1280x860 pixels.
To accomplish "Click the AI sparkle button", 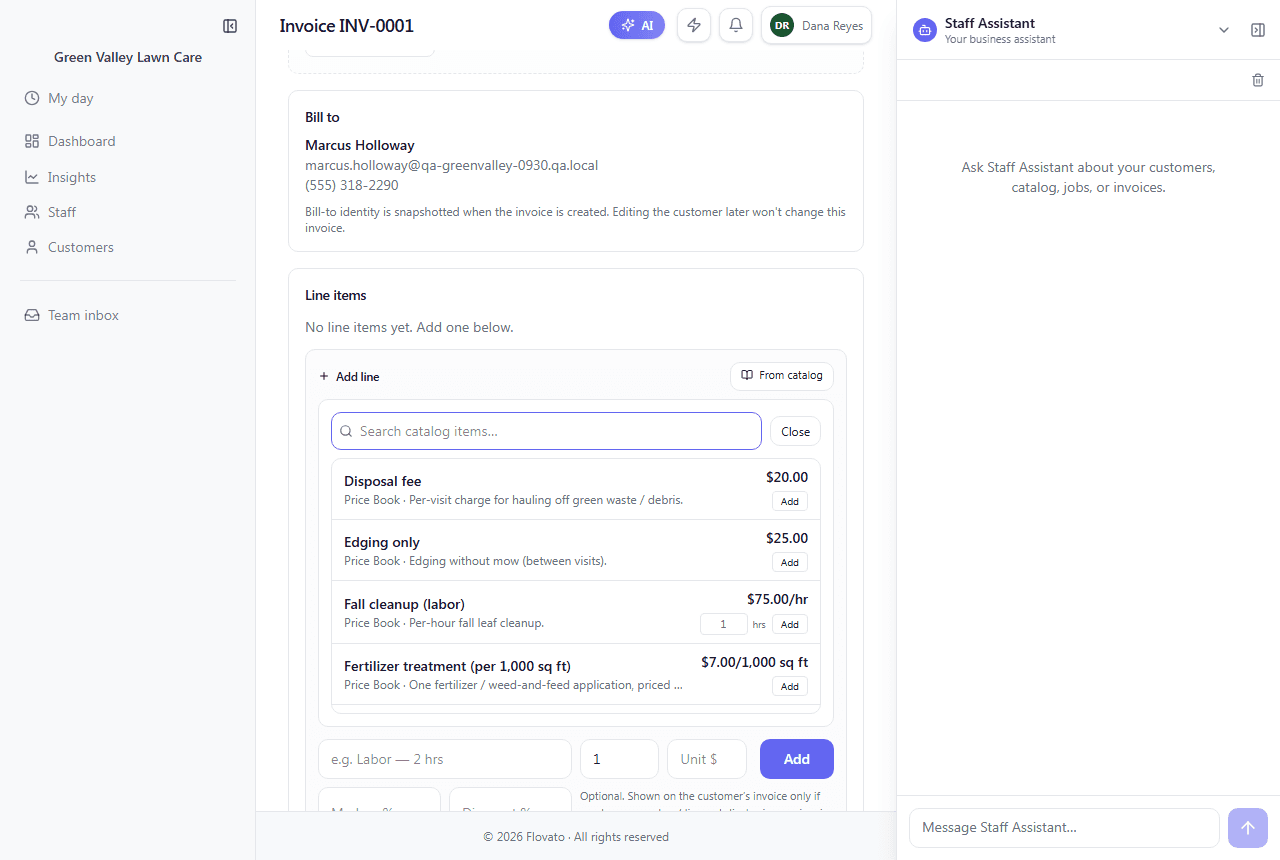I will (x=637, y=26).
